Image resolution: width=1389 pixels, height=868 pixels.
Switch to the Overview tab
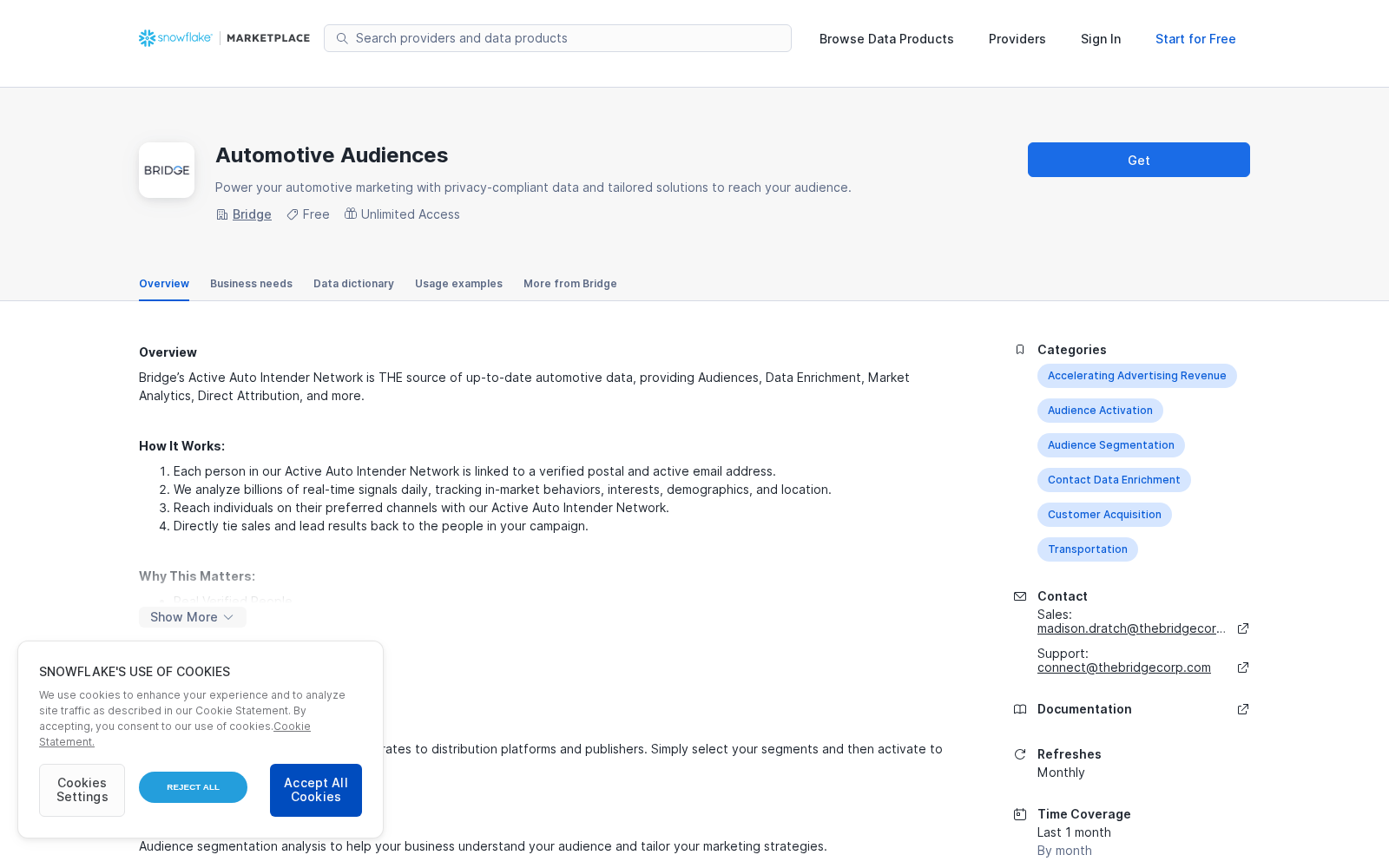(164, 284)
